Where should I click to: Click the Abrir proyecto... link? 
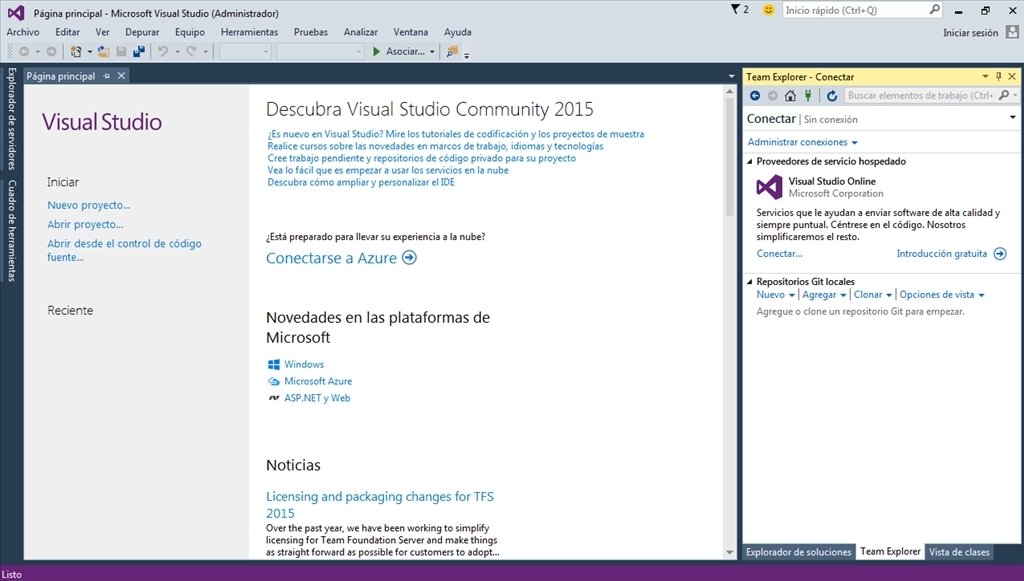pyautogui.click(x=85, y=225)
